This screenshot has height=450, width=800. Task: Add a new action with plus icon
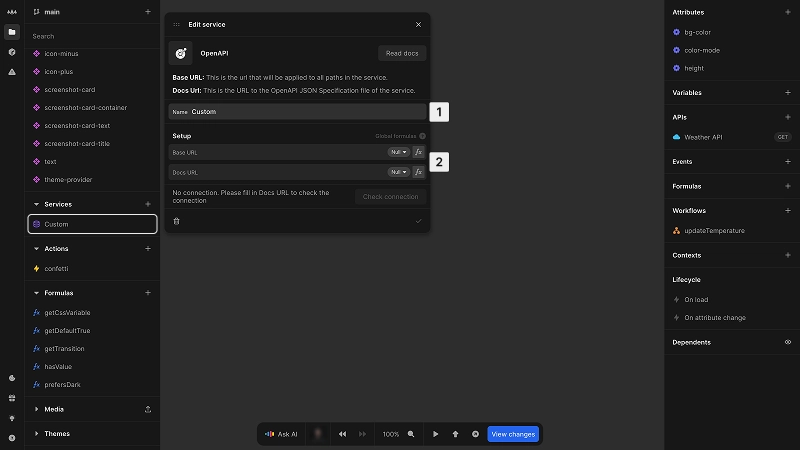tap(148, 248)
